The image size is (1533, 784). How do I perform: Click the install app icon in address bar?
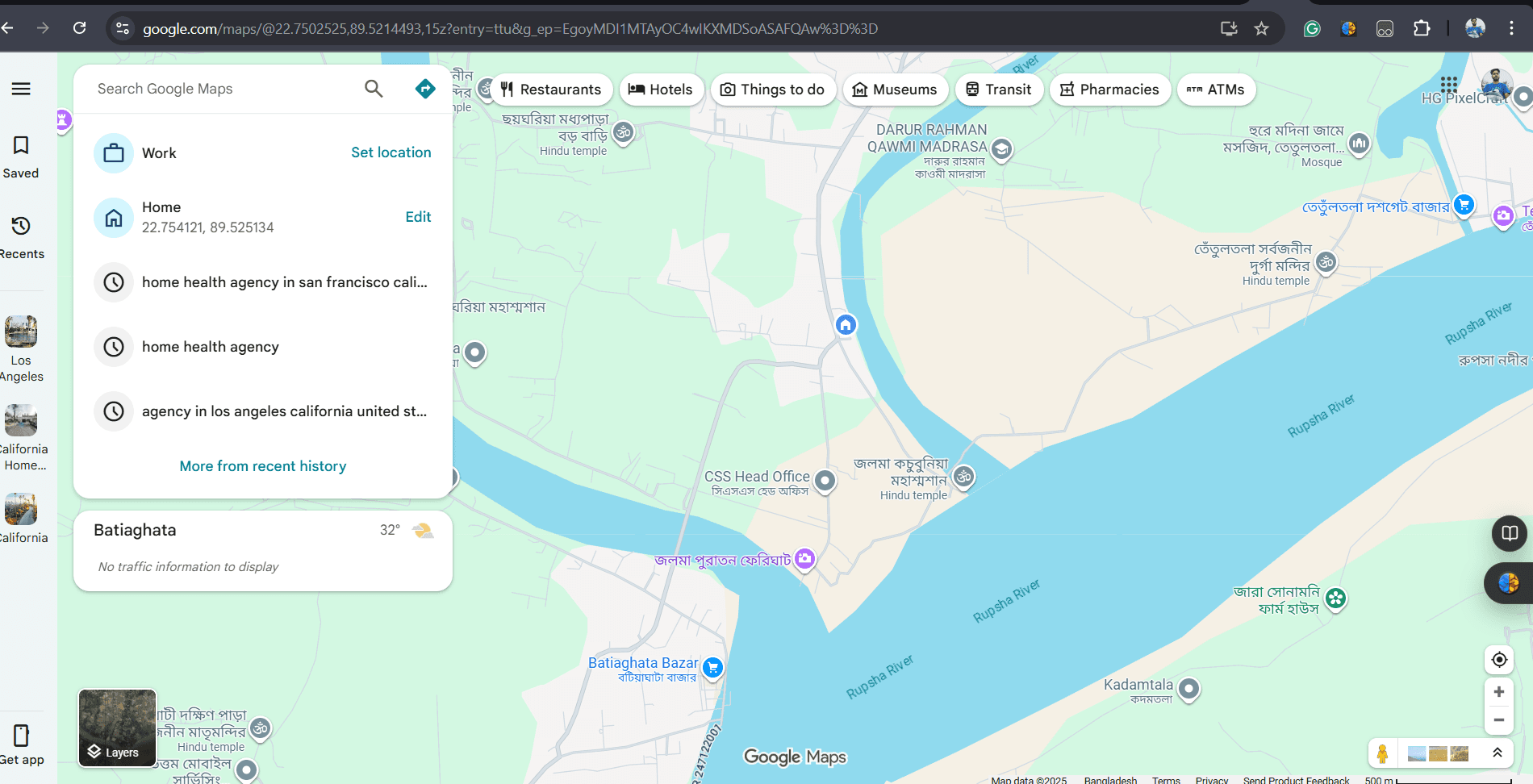click(x=1229, y=29)
